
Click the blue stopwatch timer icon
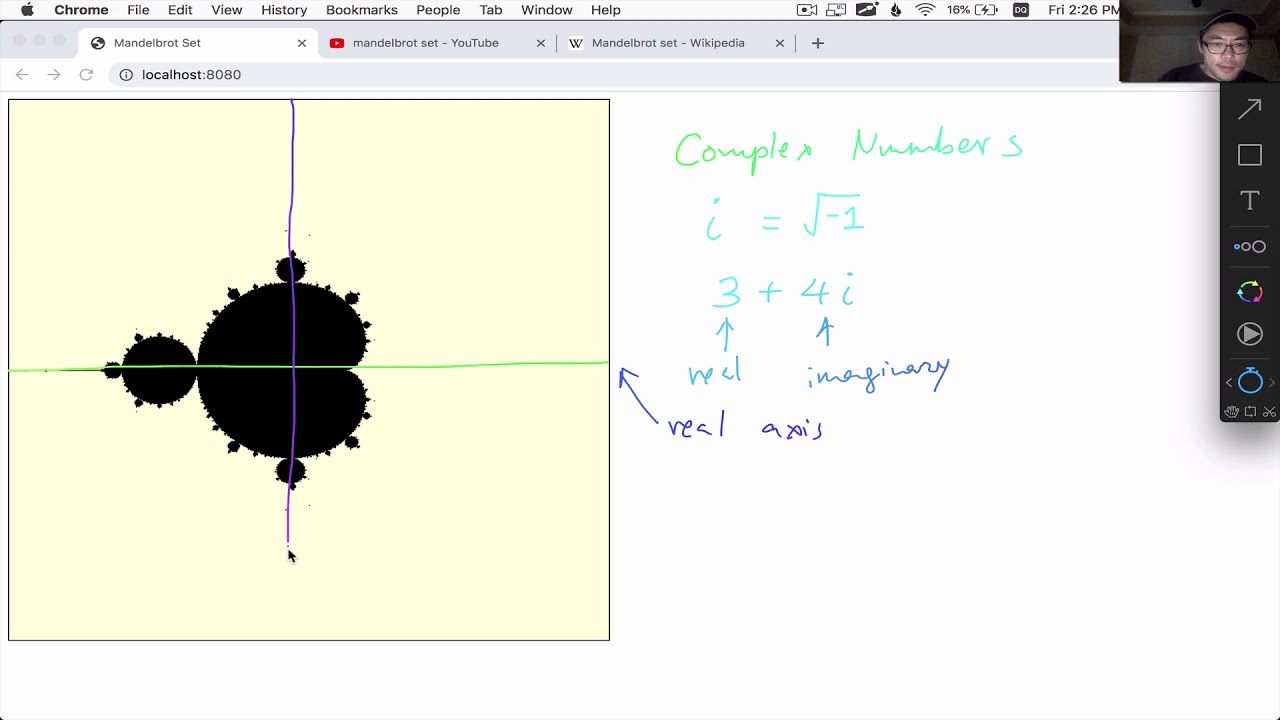(1250, 381)
